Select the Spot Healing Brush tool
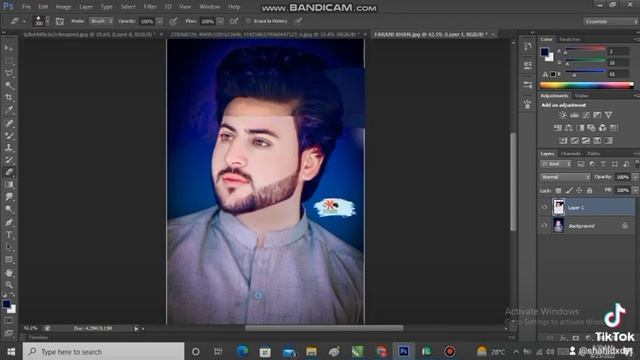Image resolution: width=640 pixels, height=360 pixels. pyautogui.click(x=9, y=123)
